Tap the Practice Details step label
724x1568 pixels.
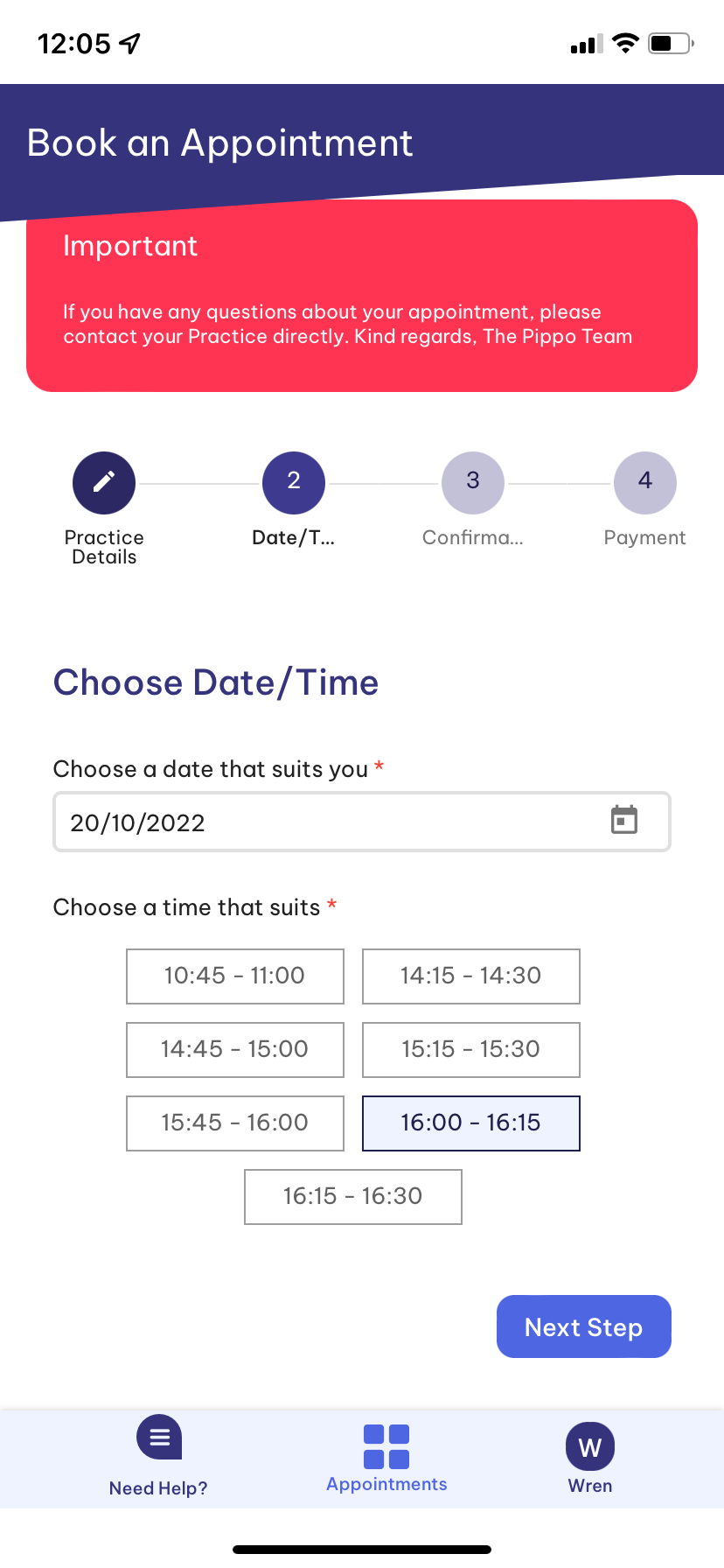click(x=104, y=547)
